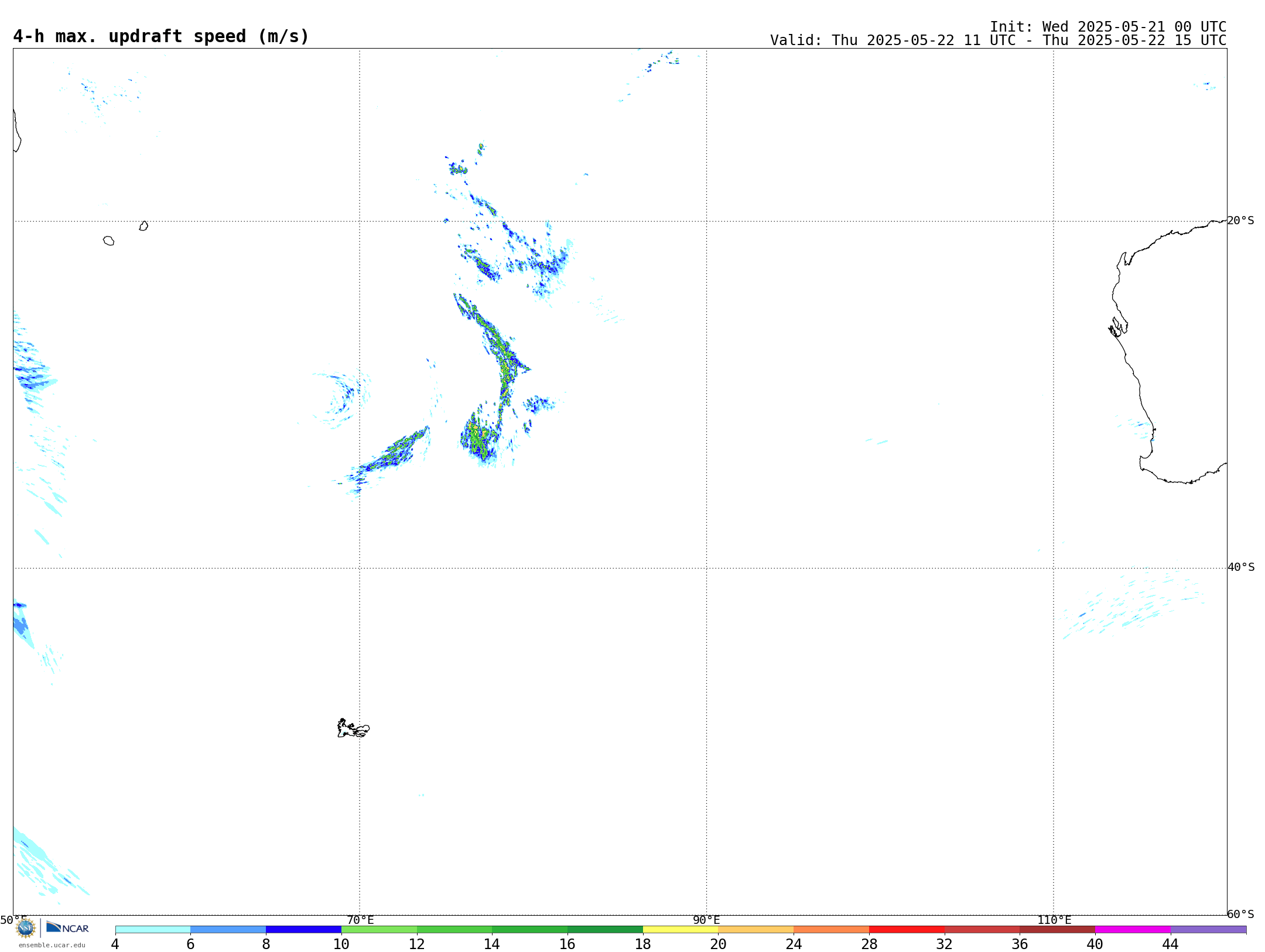This screenshot has height=952, width=1265.
Task: Click the dark red 36-40 m/s swatch
Action: [1058, 930]
